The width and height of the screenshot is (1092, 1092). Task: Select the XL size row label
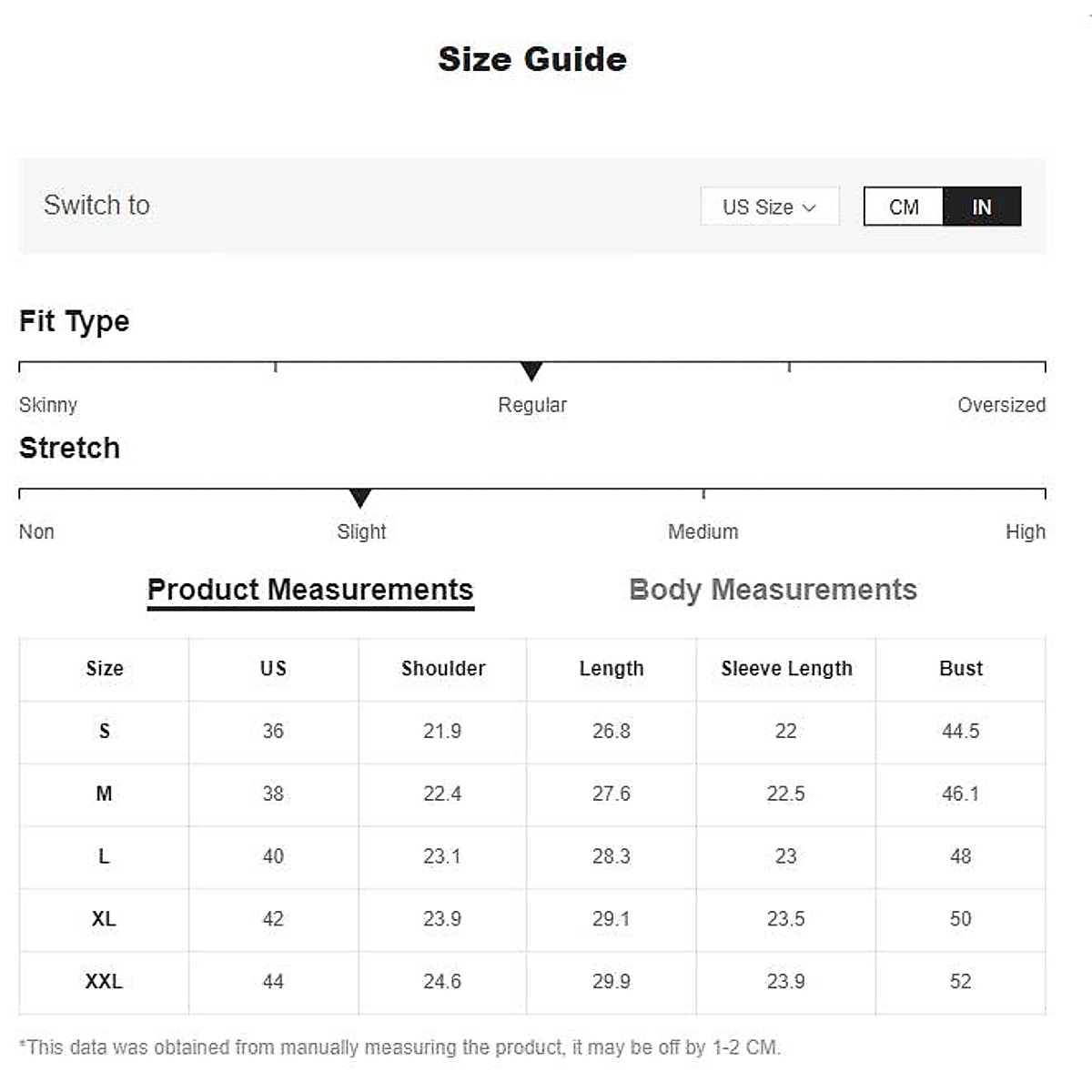coord(104,919)
